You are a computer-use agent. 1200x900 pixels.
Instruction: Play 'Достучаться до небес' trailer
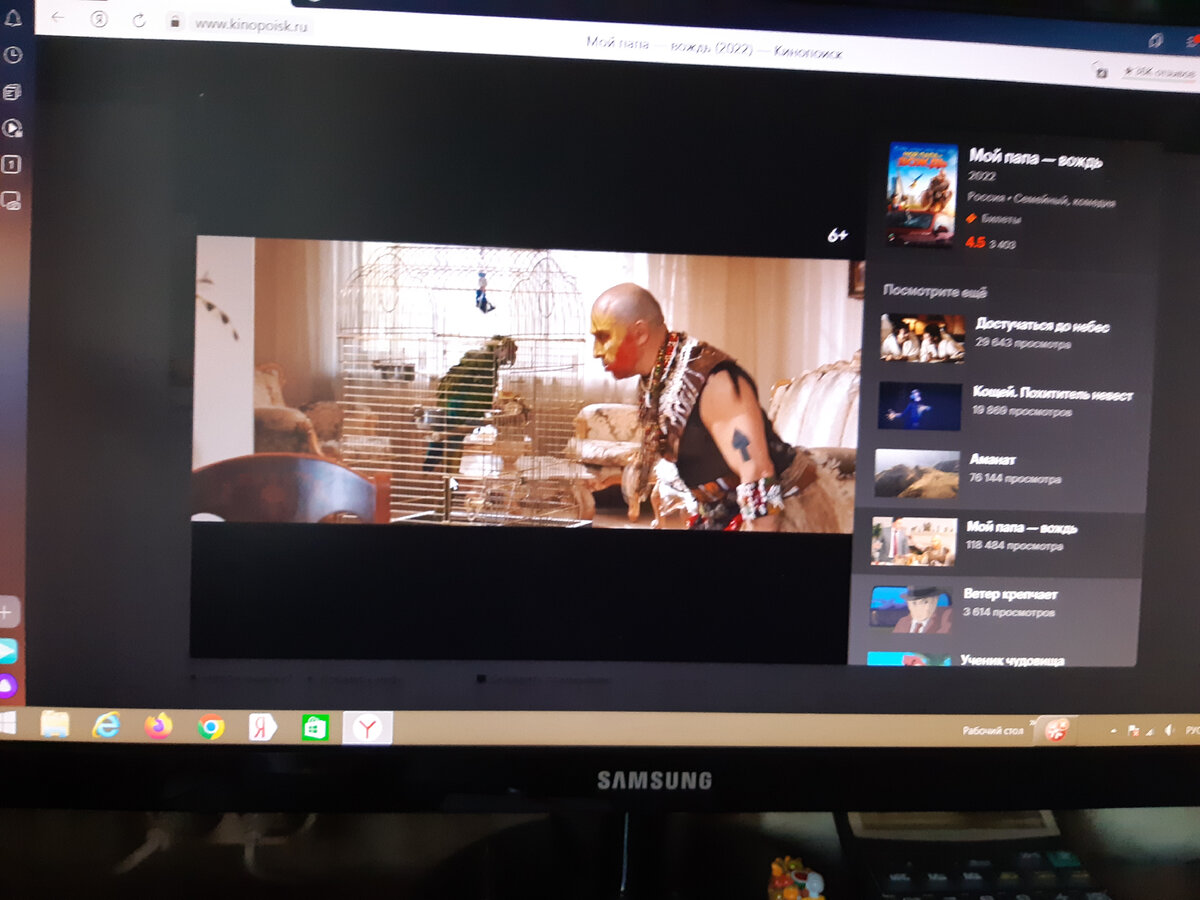tap(1043, 326)
